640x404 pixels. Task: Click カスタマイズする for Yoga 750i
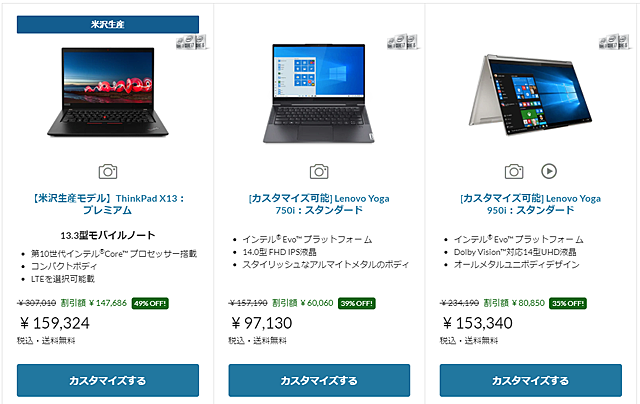click(319, 380)
